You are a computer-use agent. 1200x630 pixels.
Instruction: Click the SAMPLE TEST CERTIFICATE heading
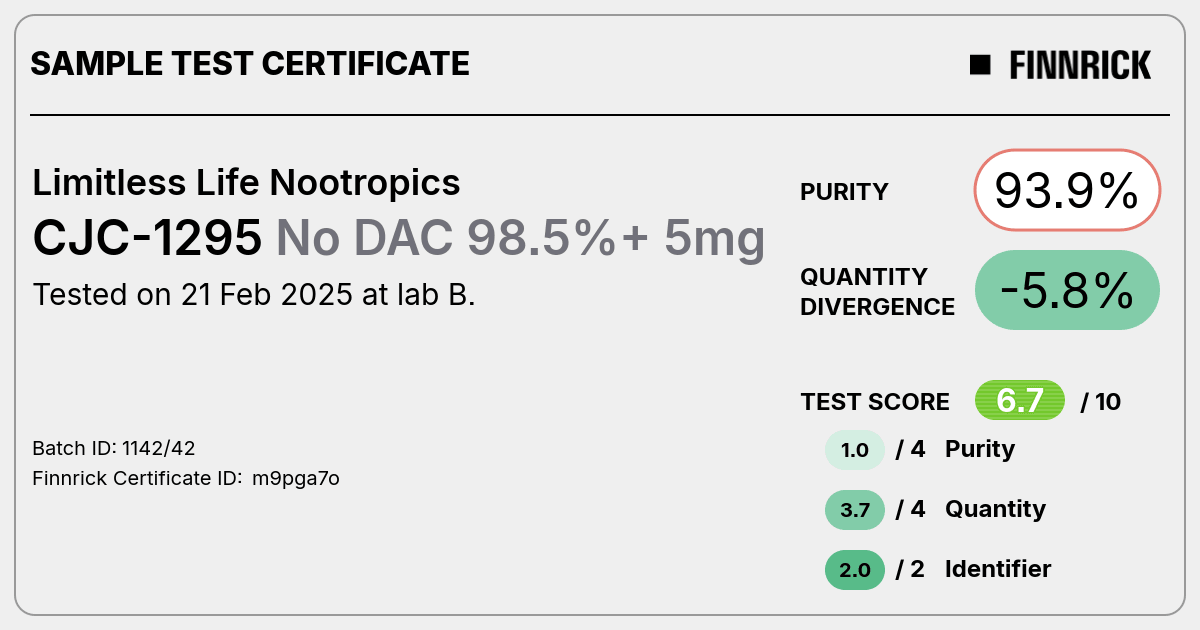[250, 64]
